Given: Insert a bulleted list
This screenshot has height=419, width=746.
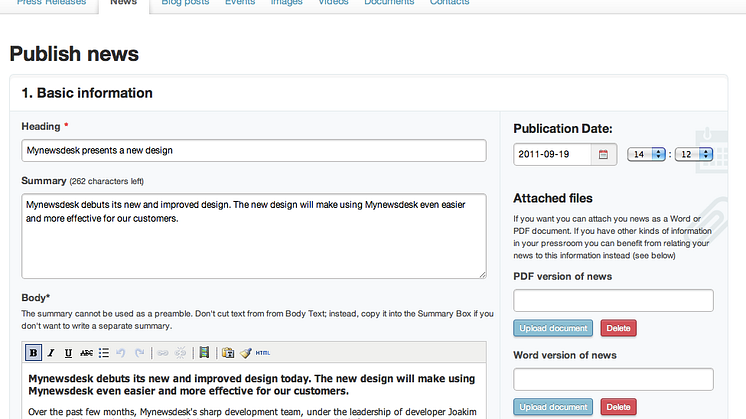Looking at the screenshot, I should point(104,353).
